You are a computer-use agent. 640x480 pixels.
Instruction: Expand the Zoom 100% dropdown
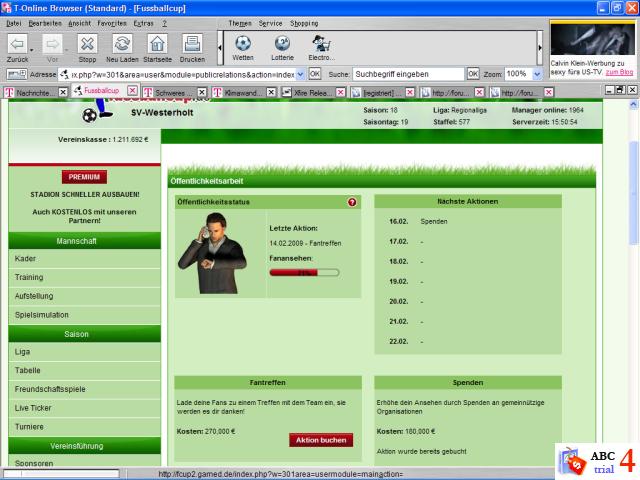(536, 74)
